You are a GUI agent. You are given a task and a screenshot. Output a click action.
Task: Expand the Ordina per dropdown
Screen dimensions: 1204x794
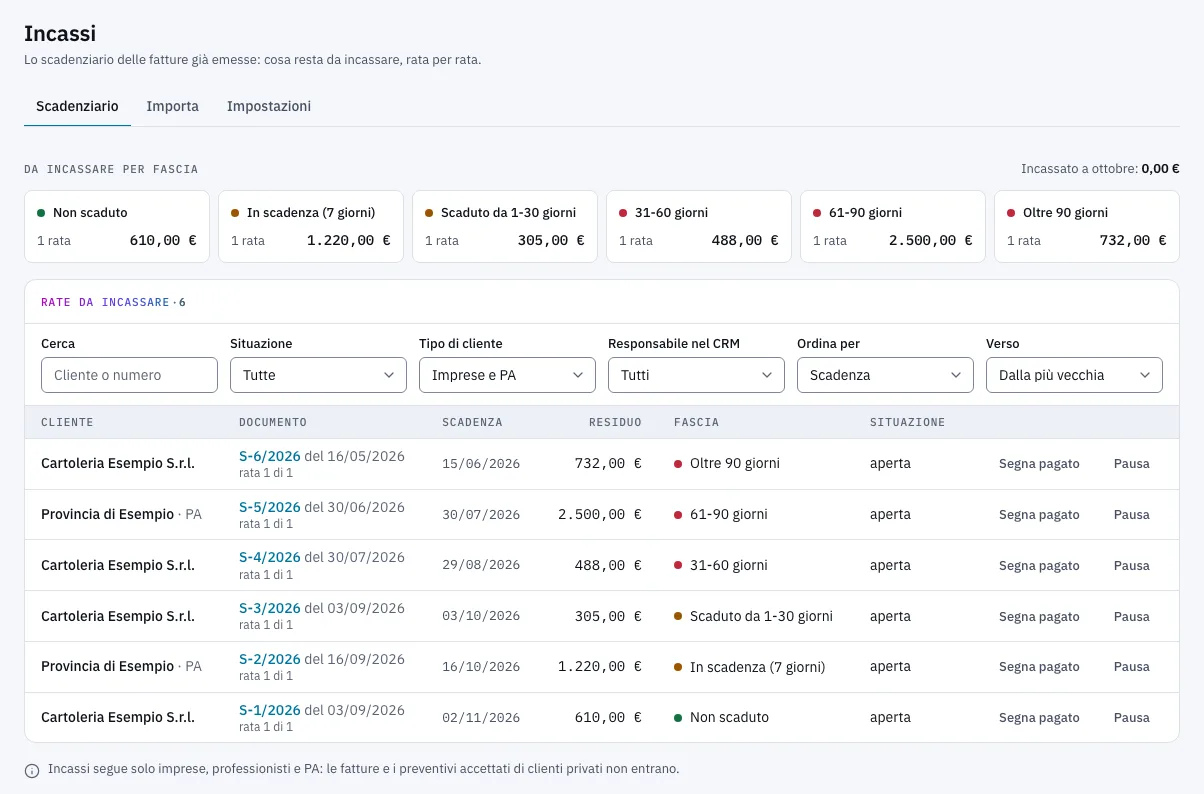coord(885,375)
